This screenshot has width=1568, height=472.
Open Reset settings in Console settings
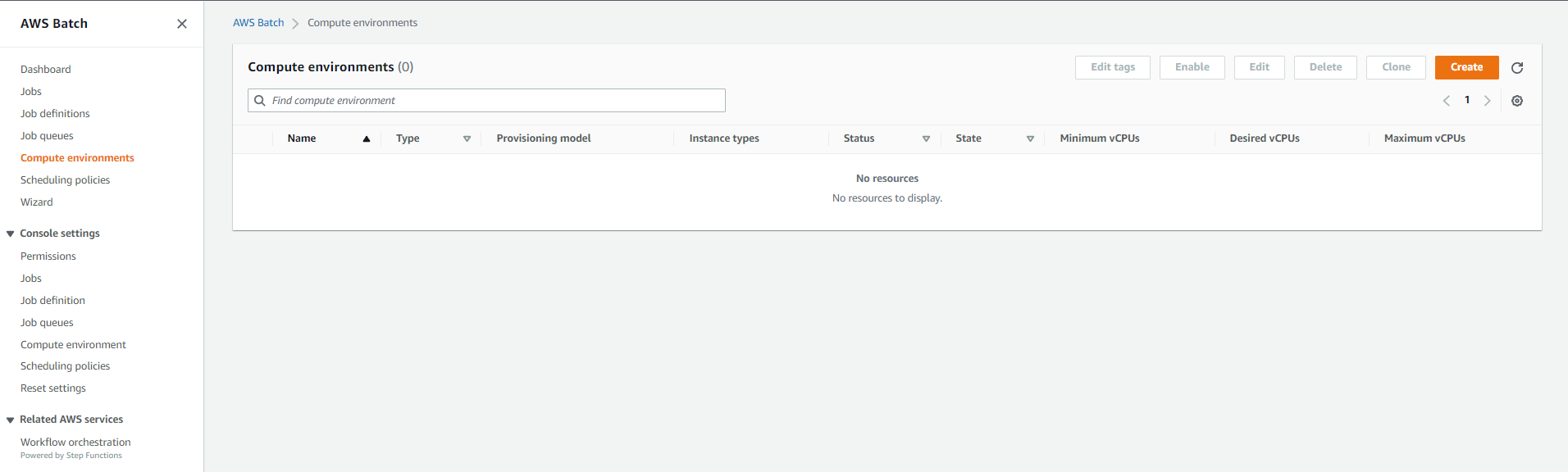pos(52,388)
